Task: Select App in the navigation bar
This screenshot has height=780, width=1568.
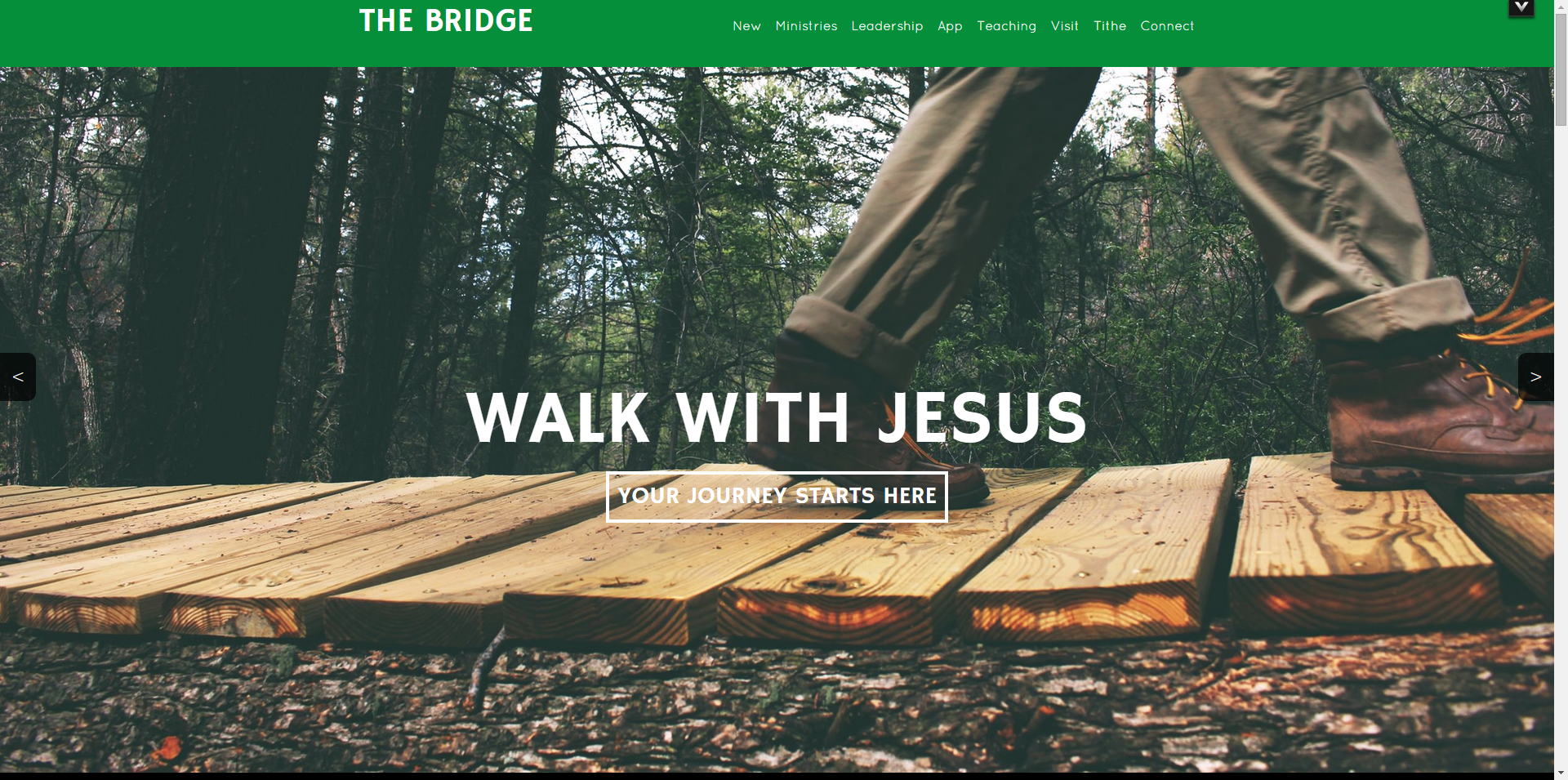Action: [x=950, y=26]
